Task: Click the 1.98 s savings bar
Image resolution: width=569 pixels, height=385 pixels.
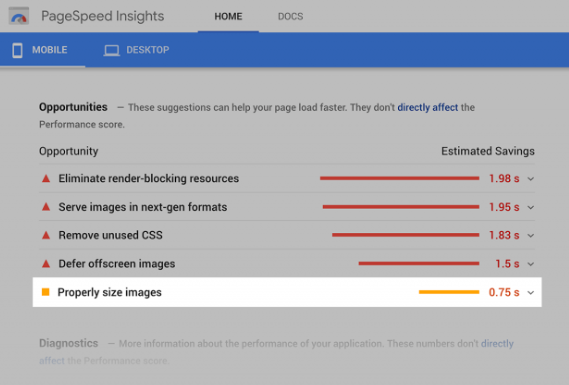Action: tap(400, 178)
